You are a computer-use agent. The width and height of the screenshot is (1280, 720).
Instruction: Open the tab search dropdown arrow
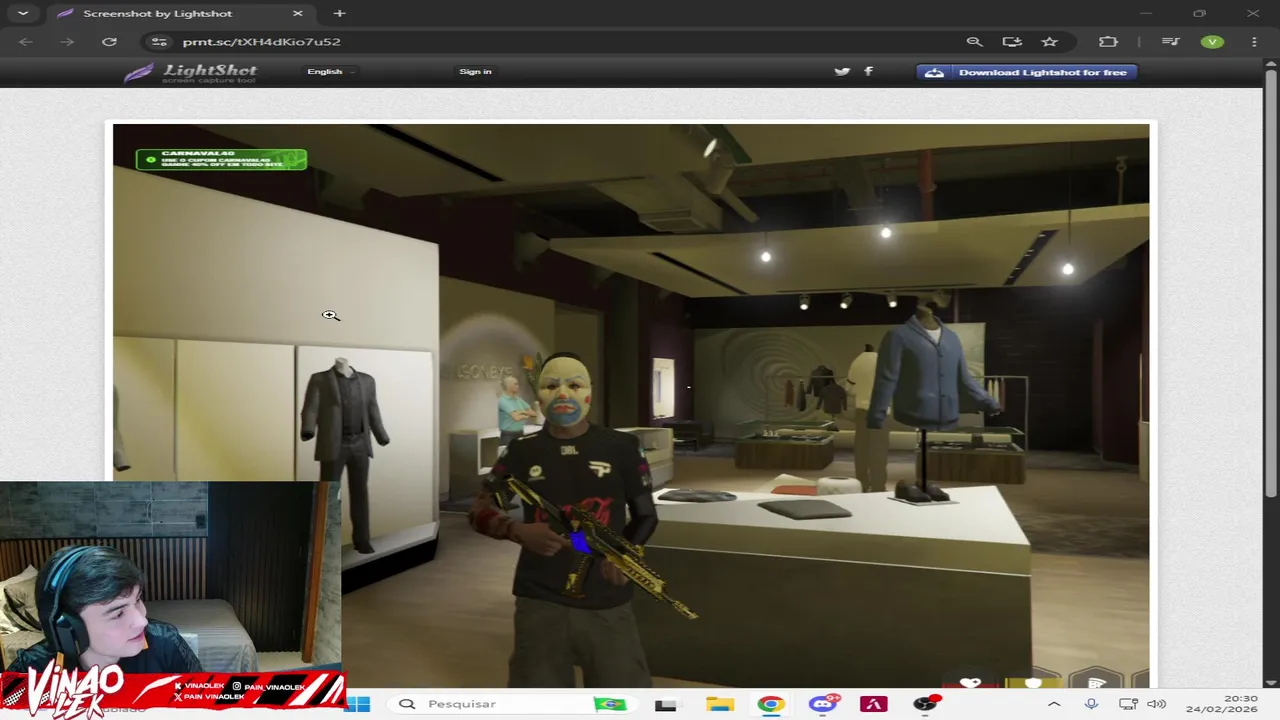click(x=23, y=13)
